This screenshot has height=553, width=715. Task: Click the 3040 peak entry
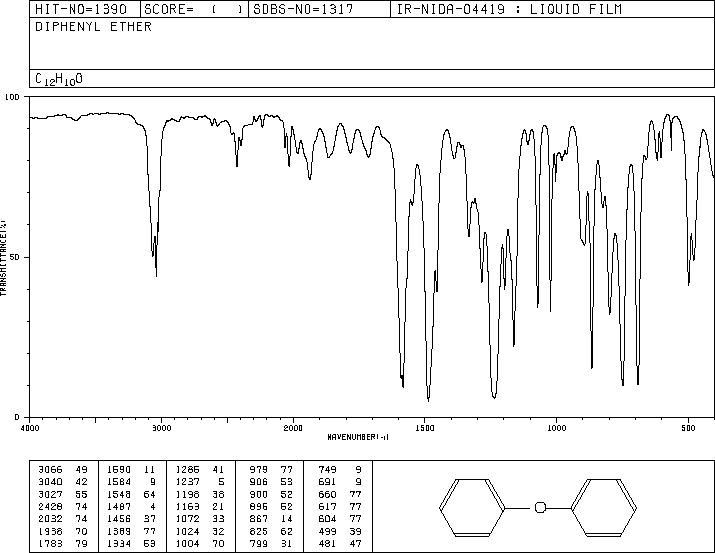(x=63, y=482)
